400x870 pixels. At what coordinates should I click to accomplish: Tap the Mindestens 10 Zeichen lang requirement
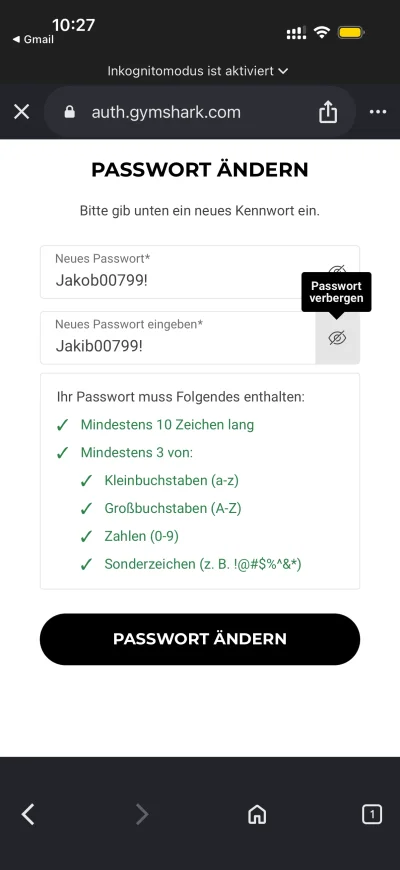(x=167, y=425)
